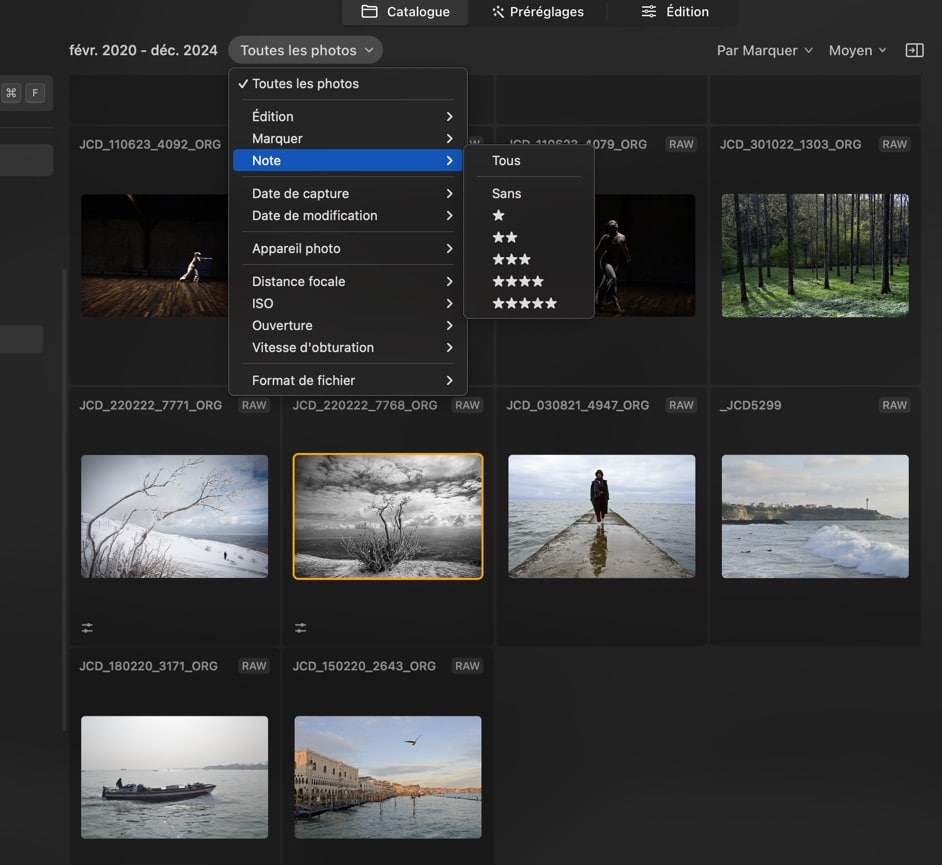Click the Préréglages magic wand icon
The height and width of the screenshot is (865, 942).
(x=497, y=11)
